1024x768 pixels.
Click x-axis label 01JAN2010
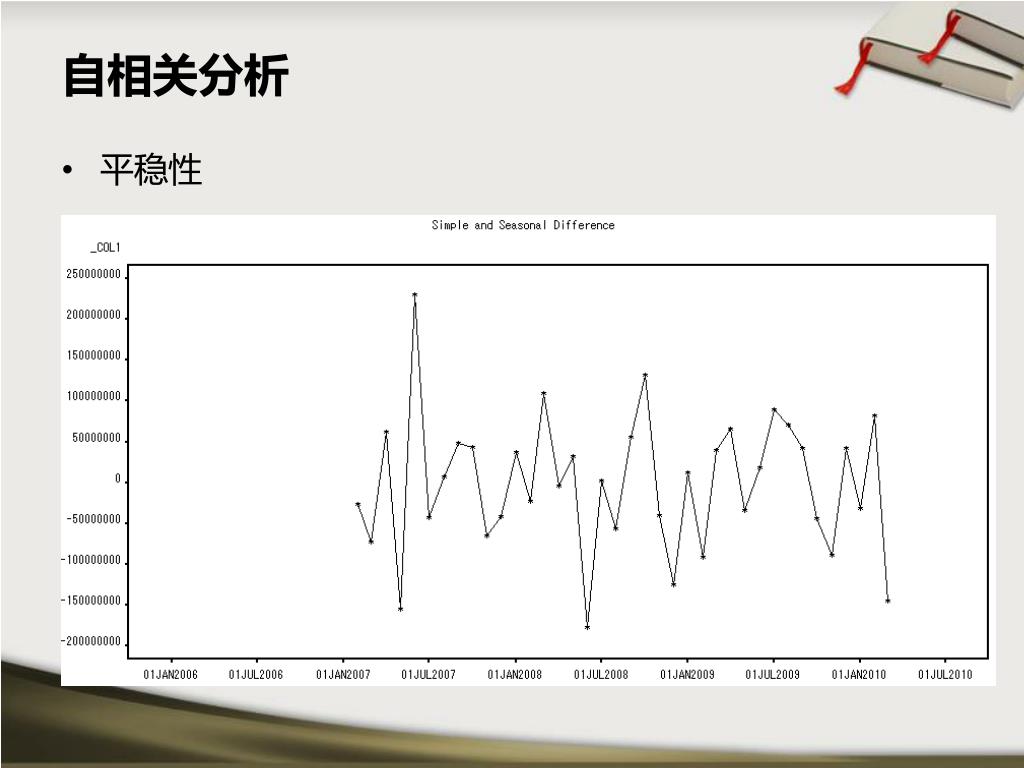[859, 675]
